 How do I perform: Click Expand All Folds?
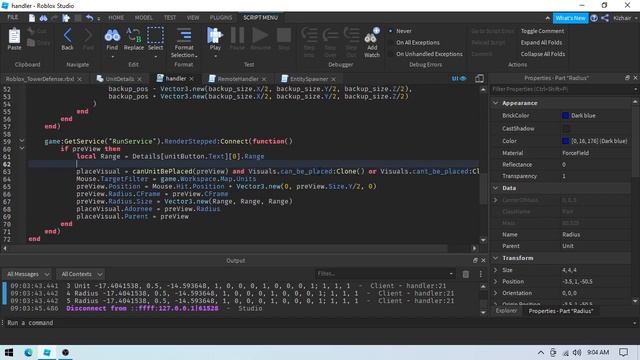coord(541,42)
